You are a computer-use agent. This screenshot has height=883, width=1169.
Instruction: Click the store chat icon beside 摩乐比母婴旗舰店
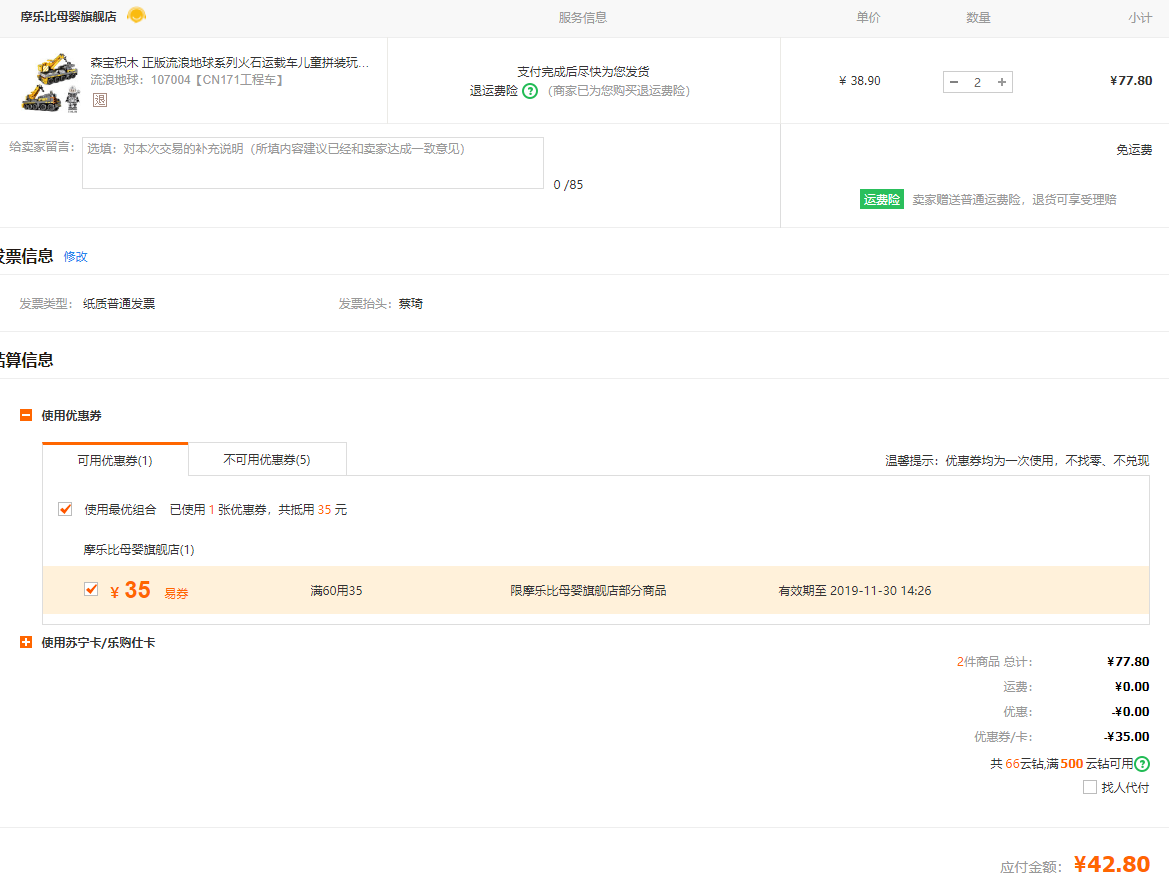(x=136, y=15)
